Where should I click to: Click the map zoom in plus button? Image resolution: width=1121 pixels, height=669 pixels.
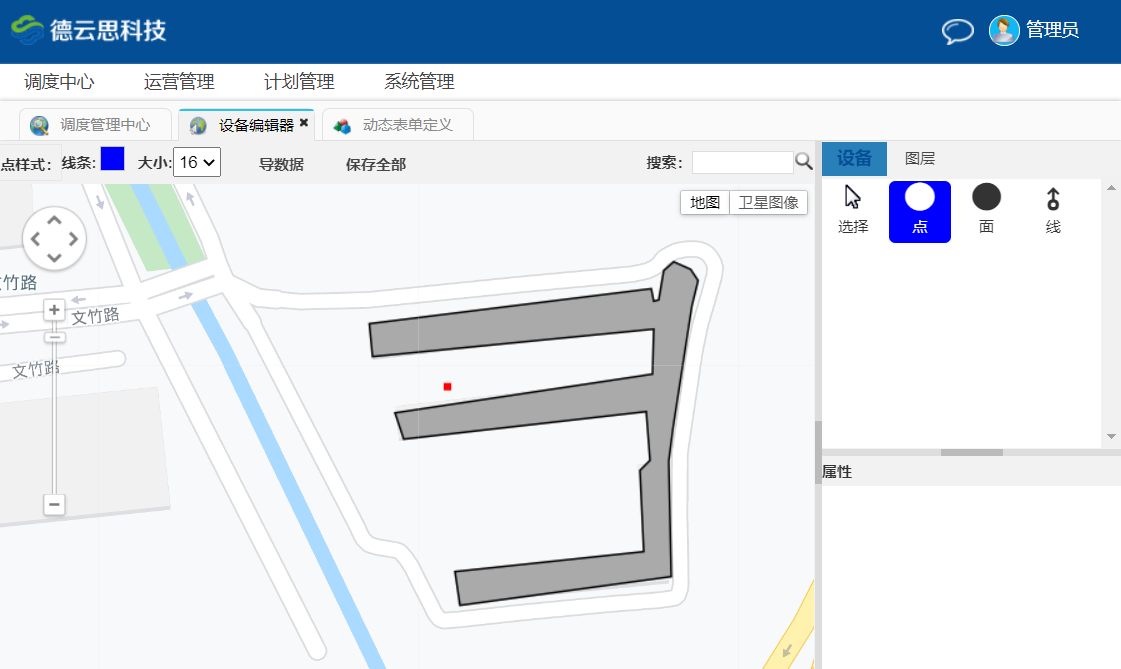pyautogui.click(x=55, y=310)
